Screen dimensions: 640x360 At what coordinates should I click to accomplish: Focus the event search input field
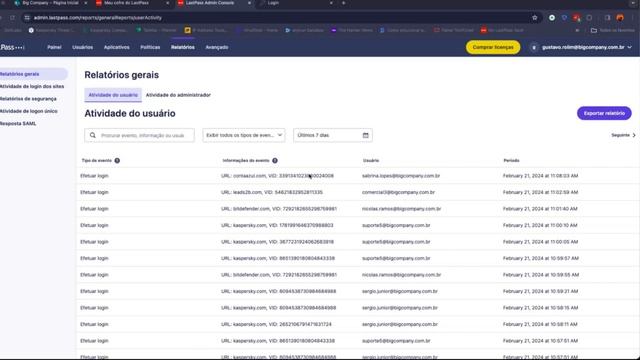tap(139, 135)
